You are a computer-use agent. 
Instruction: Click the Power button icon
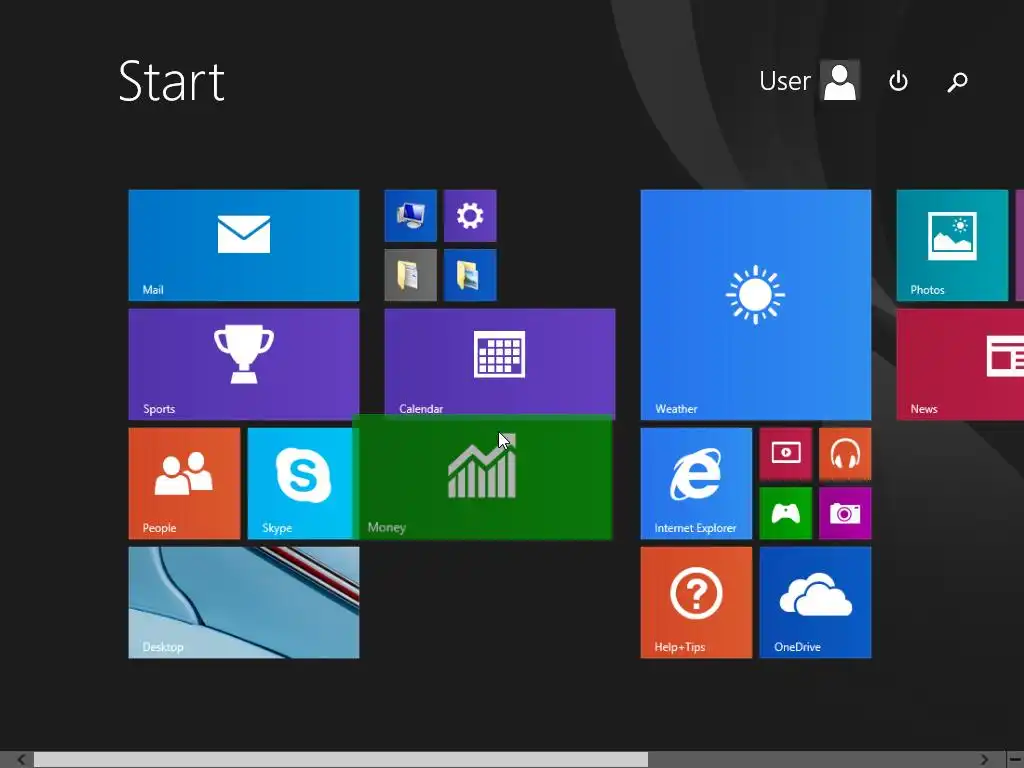pyautogui.click(x=899, y=81)
